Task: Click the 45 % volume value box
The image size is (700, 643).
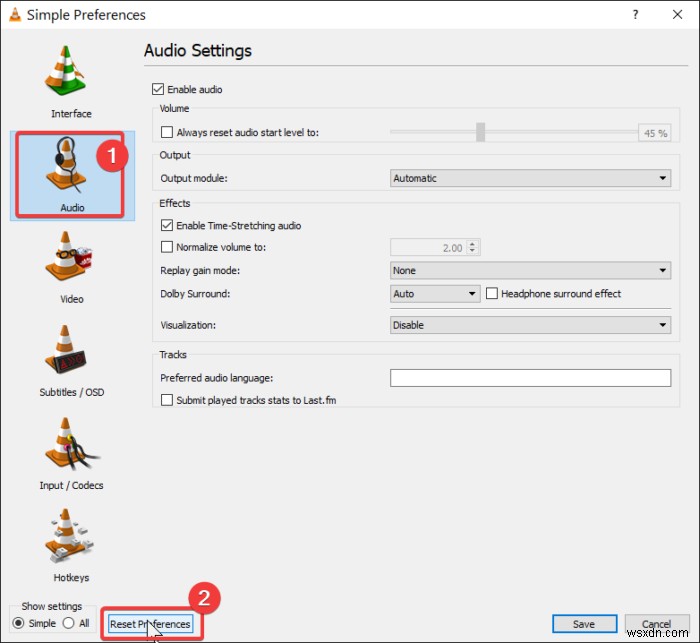Action: pyautogui.click(x=654, y=133)
